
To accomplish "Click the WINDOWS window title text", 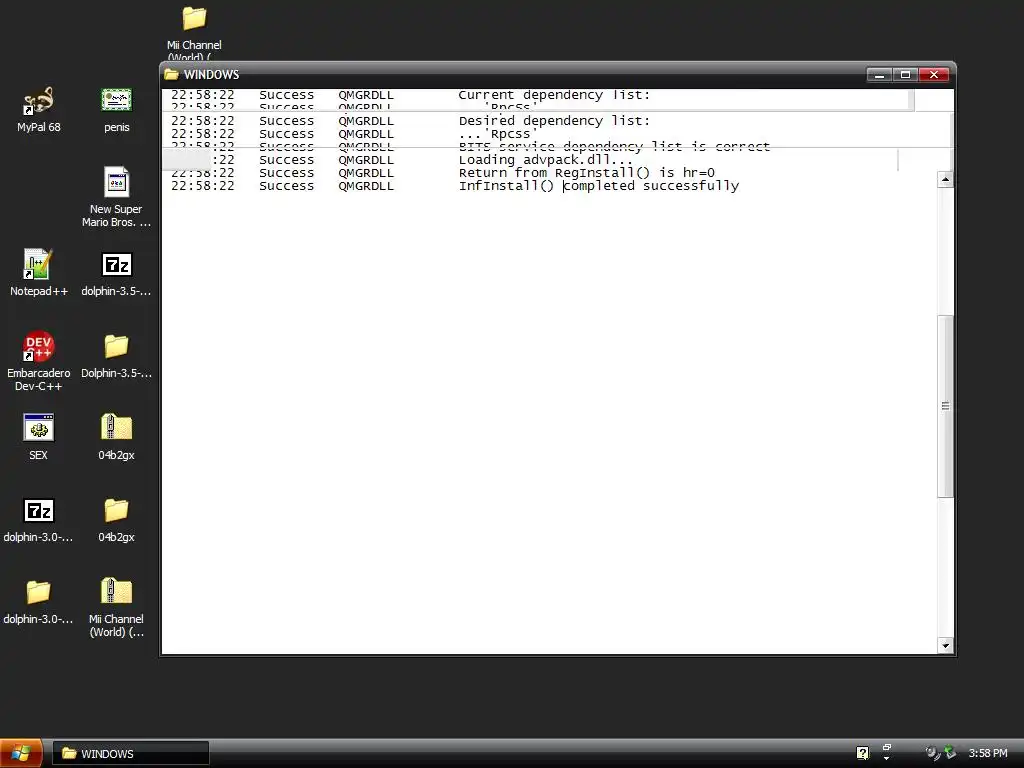I will (211, 74).
